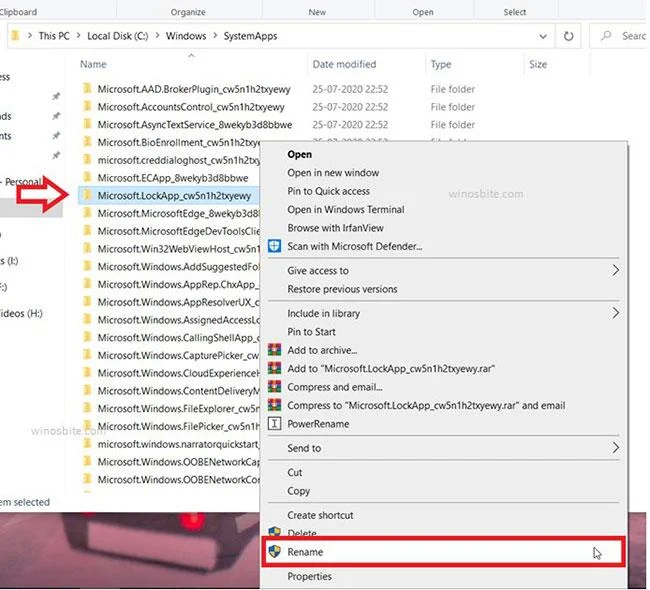Screen dimensions: 650x590
Task: Sort by the Name column header
Action: click(x=93, y=64)
